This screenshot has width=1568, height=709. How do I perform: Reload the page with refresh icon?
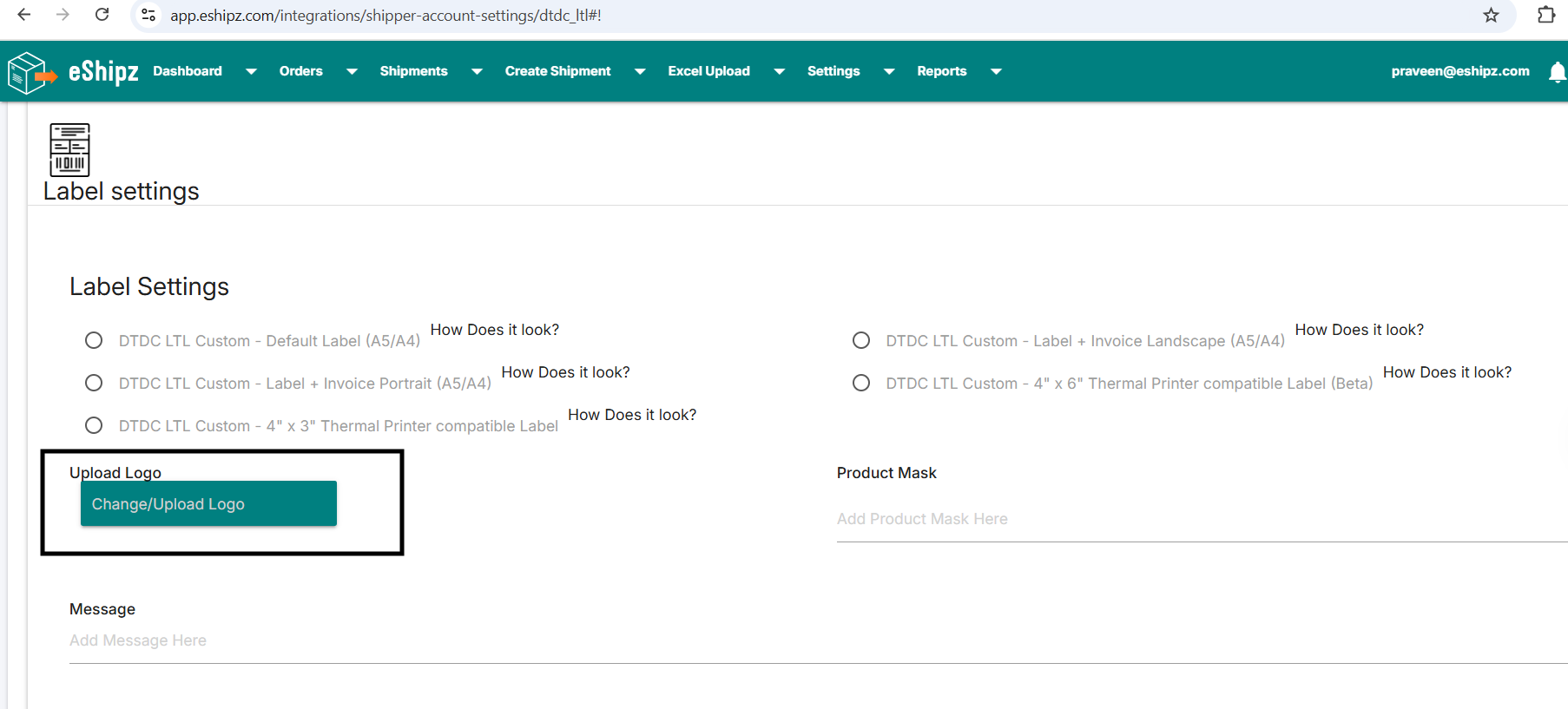point(102,15)
